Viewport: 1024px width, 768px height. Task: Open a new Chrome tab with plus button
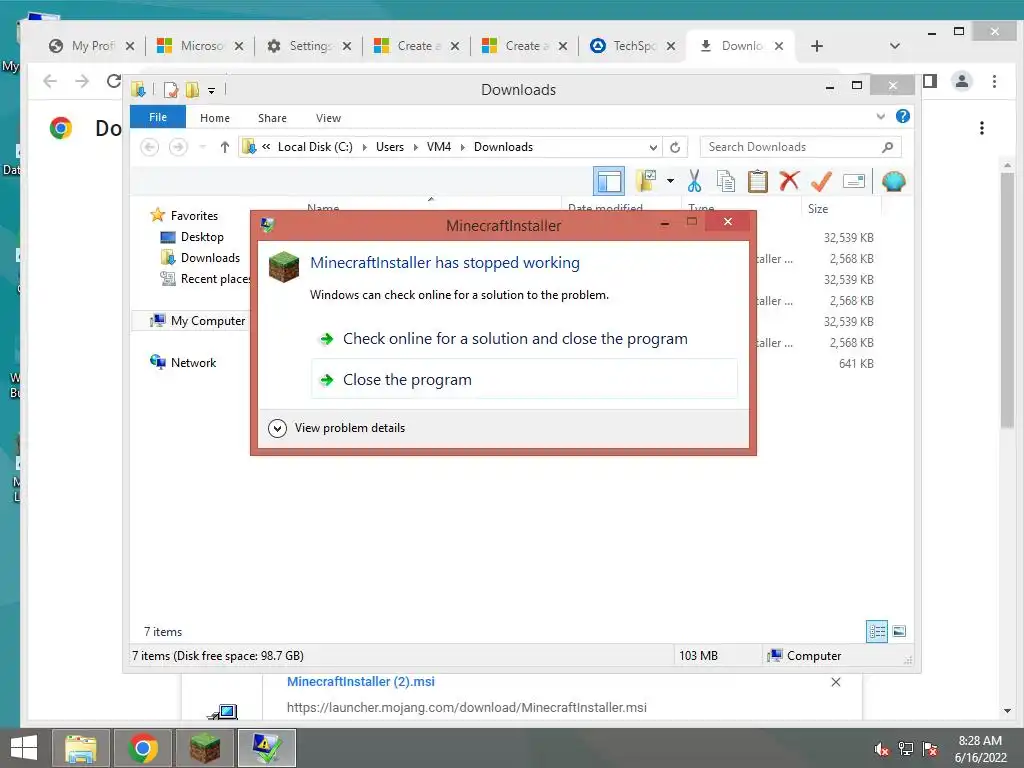[817, 46]
